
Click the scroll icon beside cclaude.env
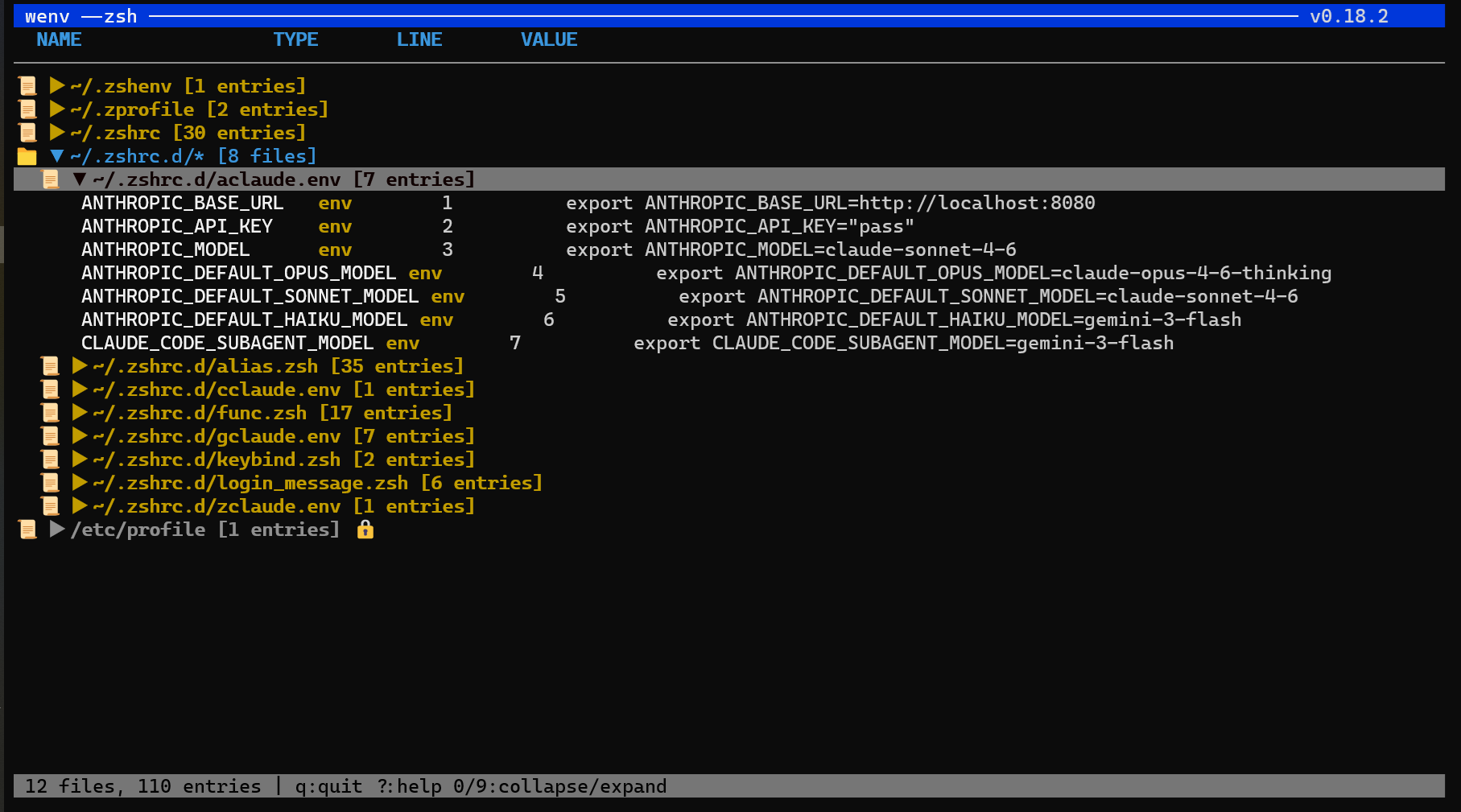coord(50,390)
